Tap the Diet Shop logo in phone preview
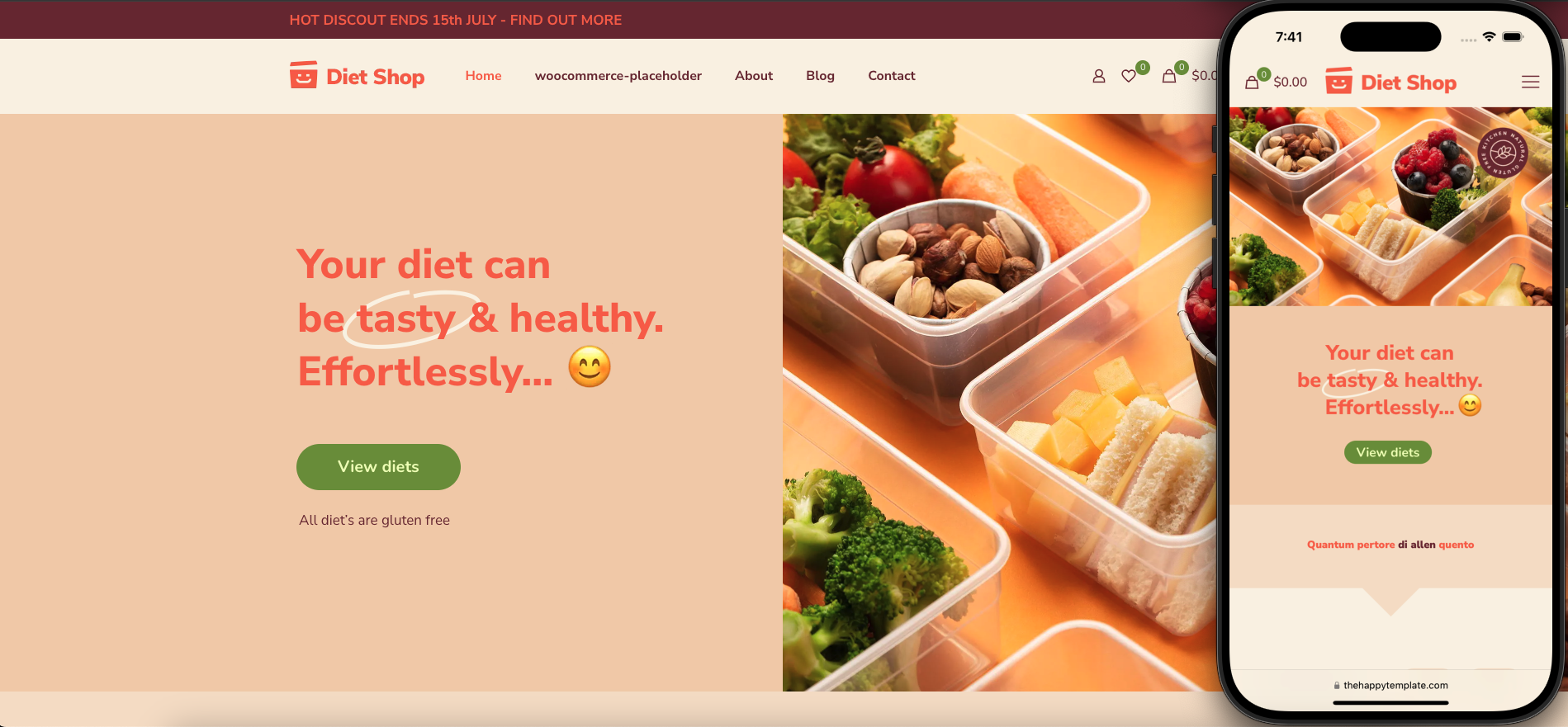Viewport: 1568px width, 727px height. (1390, 82)
